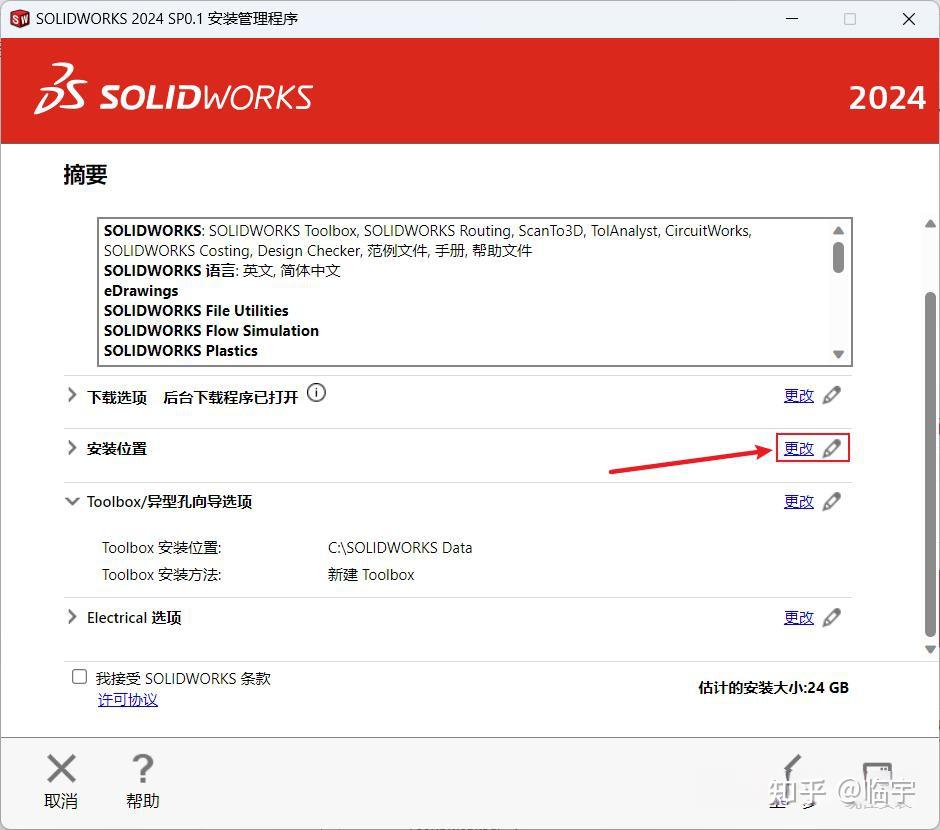
Task: Click the SOLIDWORKS installer icon in the title bar
Action: [x=18, y=18]
